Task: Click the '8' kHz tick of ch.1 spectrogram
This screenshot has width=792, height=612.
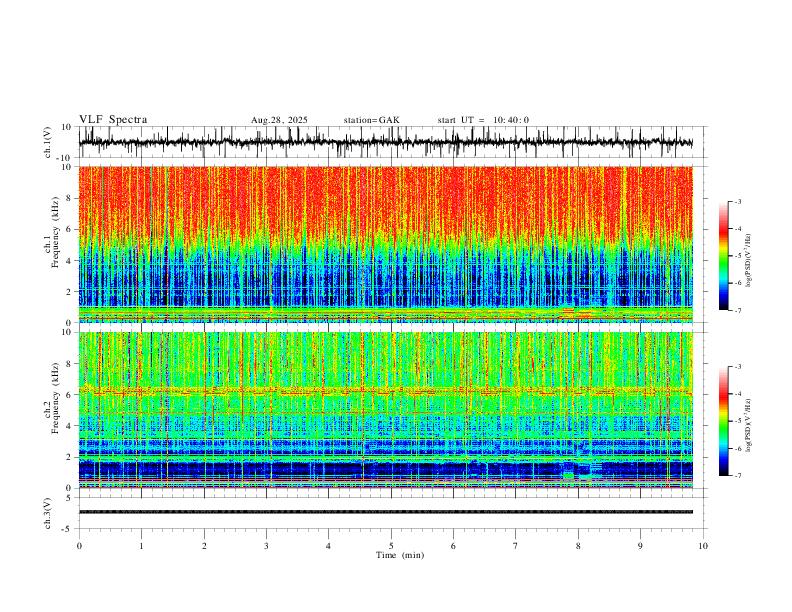Action: tap(70, 198)
